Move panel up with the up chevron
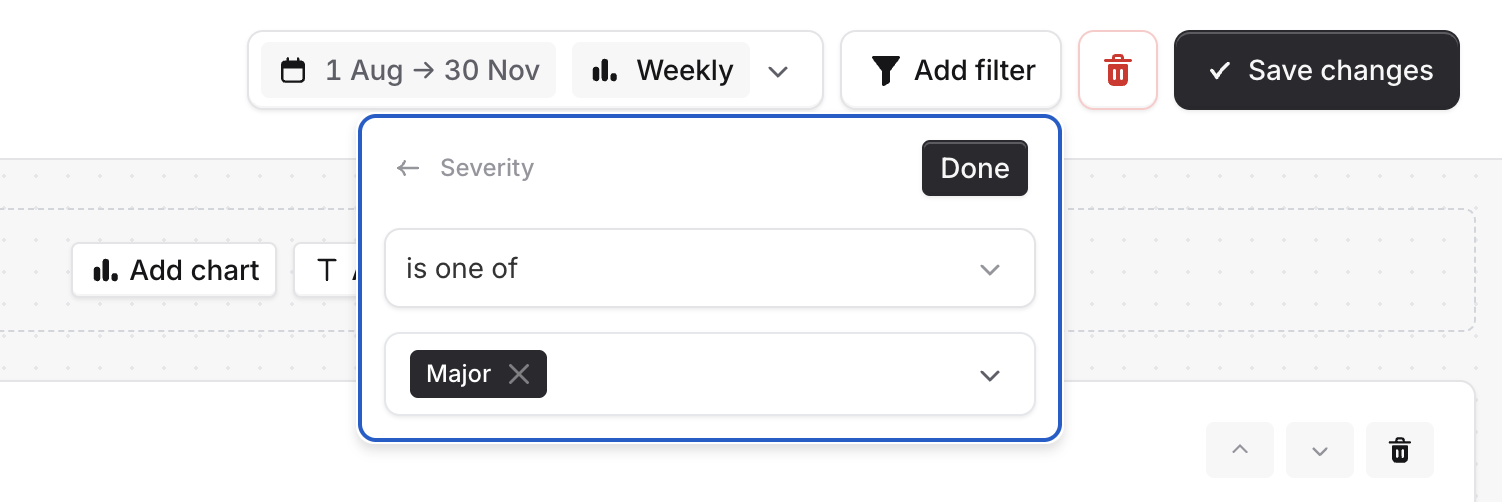The width and height of the screenshot is (1502, 502). click(1240, 451)
